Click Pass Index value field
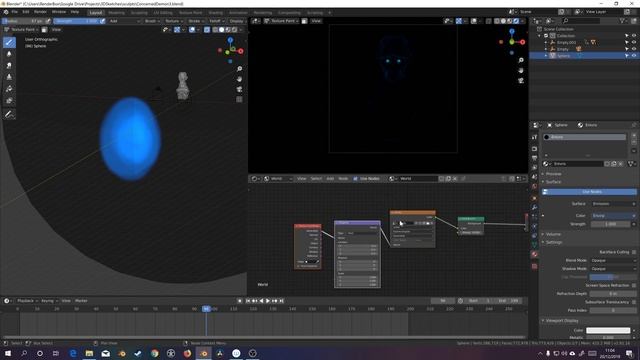 click(613, 311)
